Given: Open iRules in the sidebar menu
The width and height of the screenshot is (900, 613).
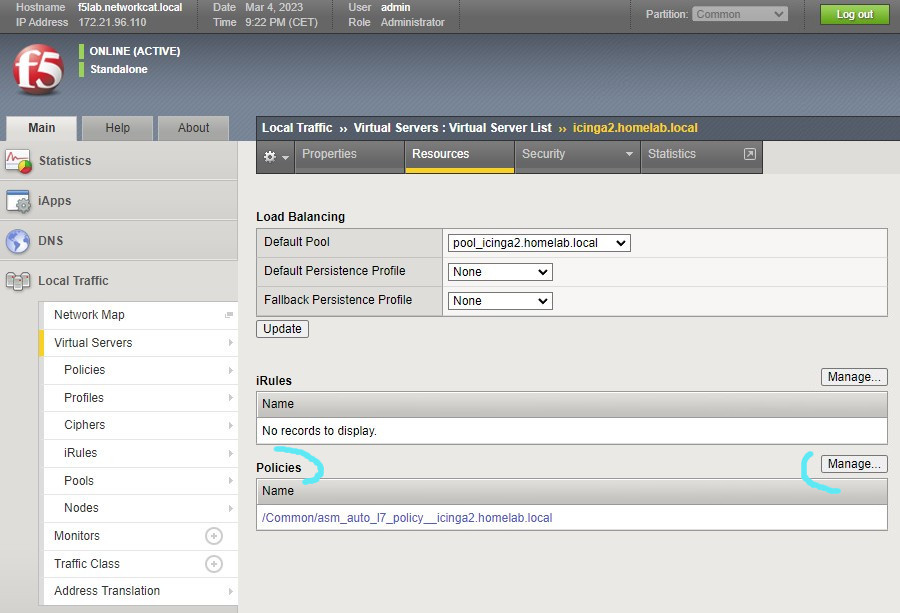Looking at the screenshot, I should pyautogui.click(x=80, y=453).
